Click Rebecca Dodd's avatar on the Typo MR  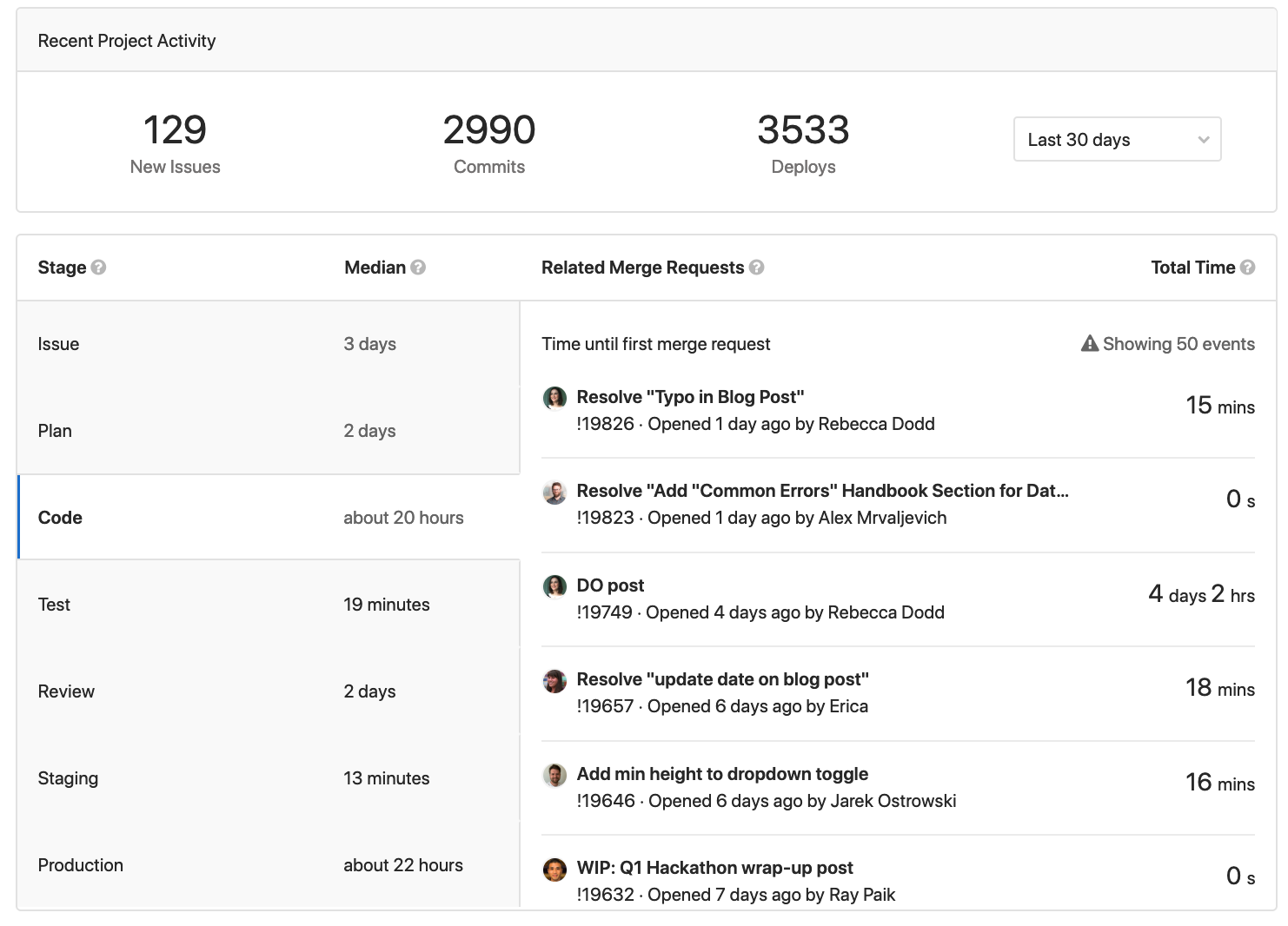point(554,397)
